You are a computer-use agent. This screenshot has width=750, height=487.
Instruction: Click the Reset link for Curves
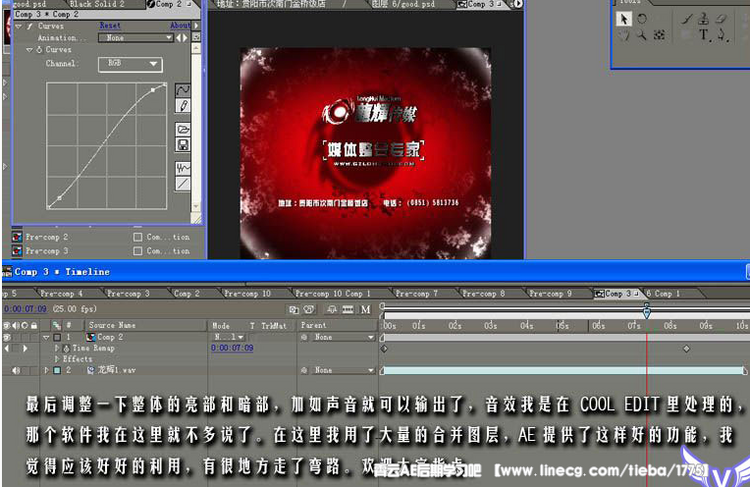110,25
